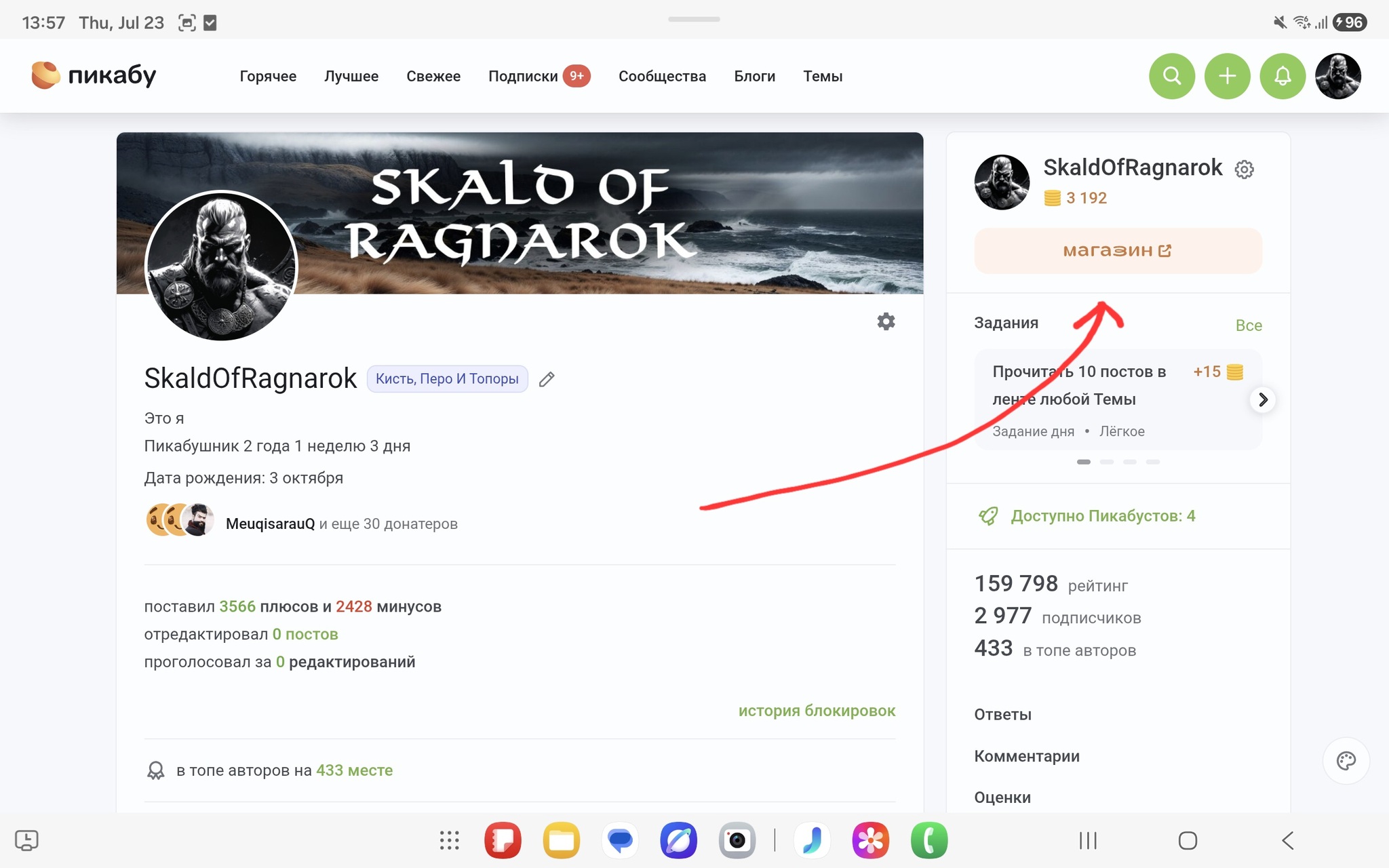Edit the profile tag with pencil icon
The width and height of the screenshot is (1389, 868).
[547, 379]
